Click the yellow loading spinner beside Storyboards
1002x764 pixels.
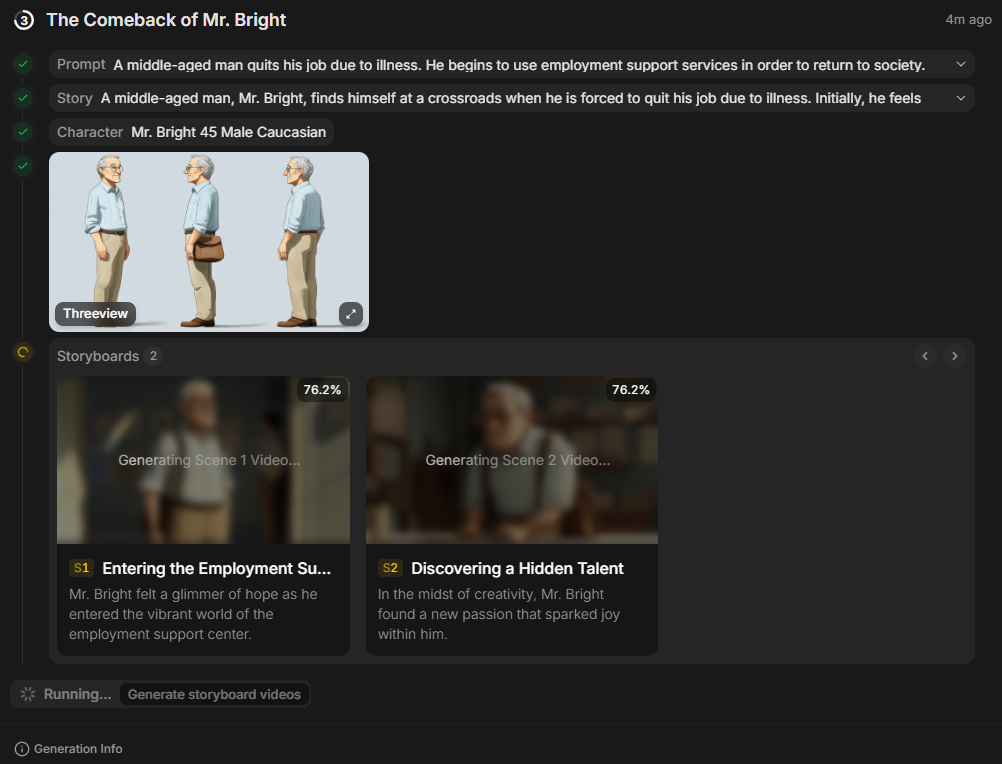[23, 352]
